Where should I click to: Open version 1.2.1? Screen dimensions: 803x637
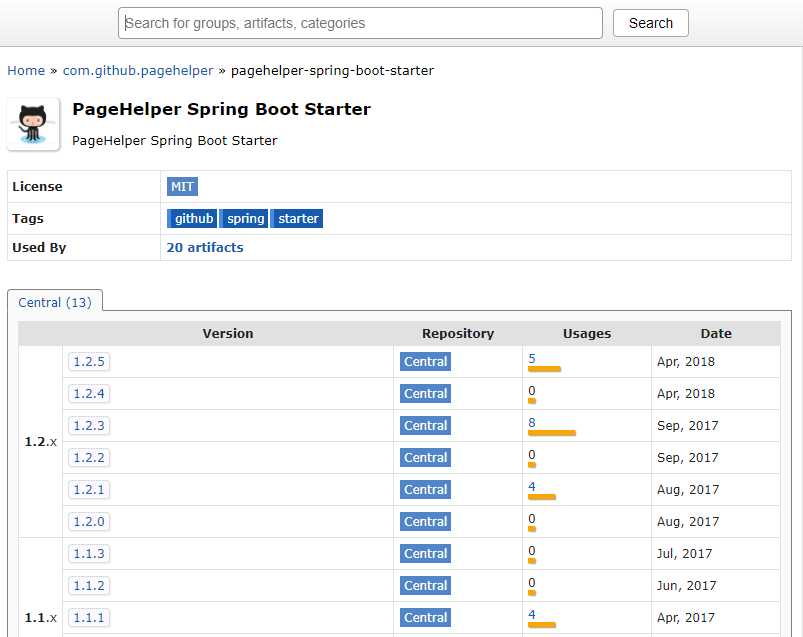coord(89,490)
